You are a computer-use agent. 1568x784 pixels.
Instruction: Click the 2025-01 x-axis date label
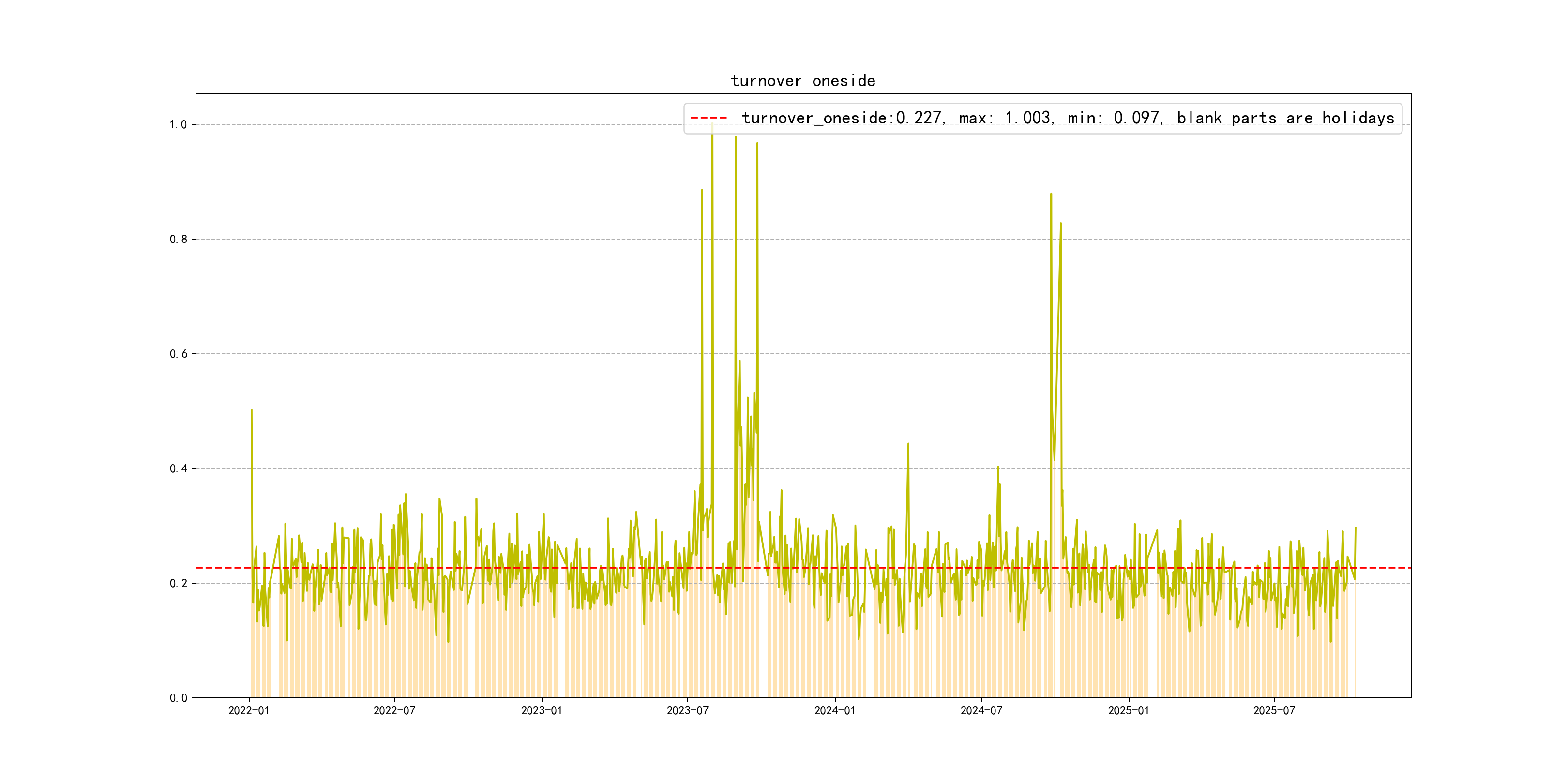coord(1129,711)
